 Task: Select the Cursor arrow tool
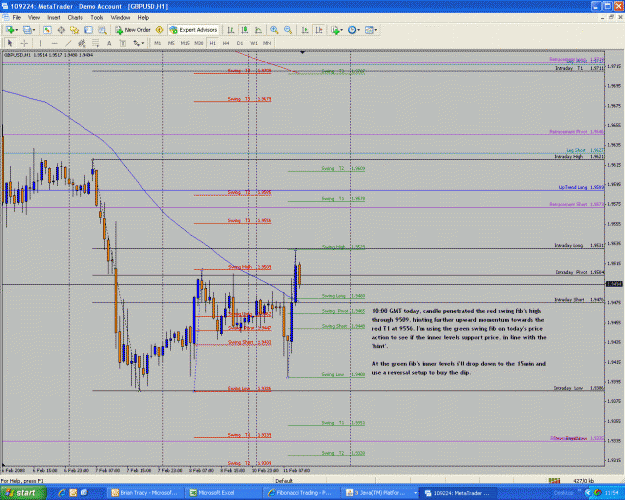[x=10, y=43]
